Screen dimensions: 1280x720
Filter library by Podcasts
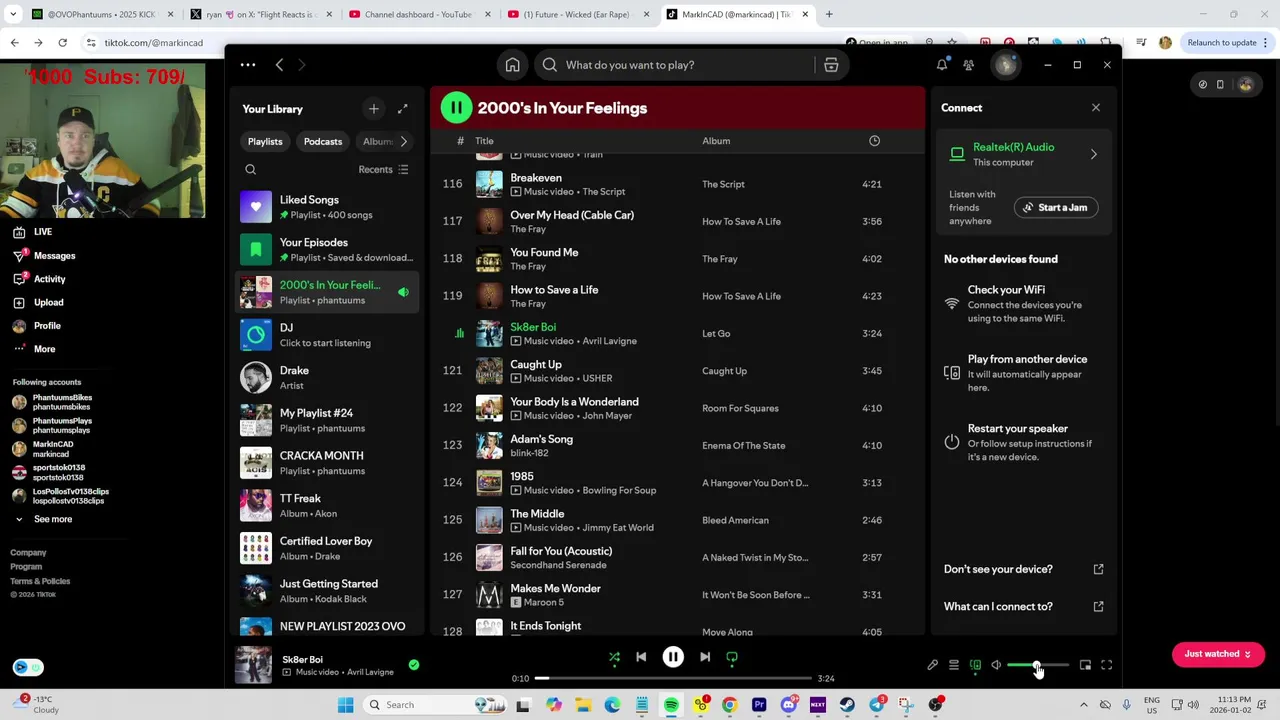click(x=322, y=141)
